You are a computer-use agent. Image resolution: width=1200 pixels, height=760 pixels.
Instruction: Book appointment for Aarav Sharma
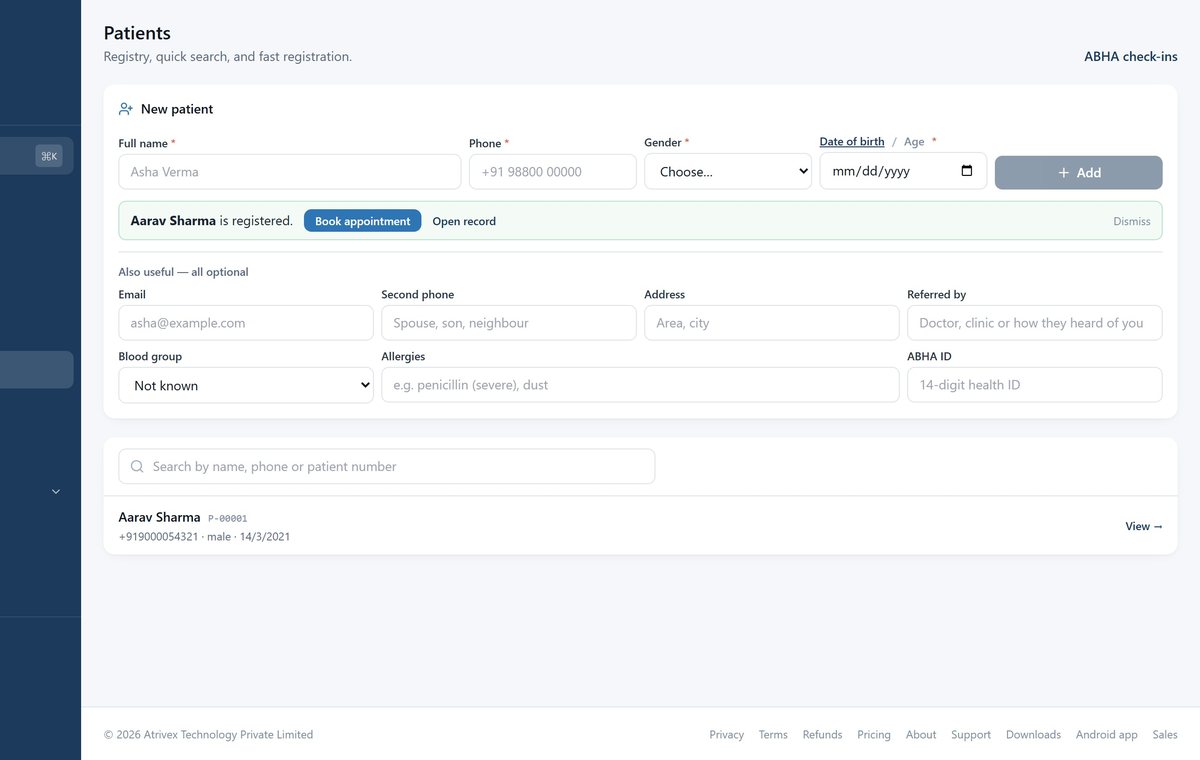(363, 221)
